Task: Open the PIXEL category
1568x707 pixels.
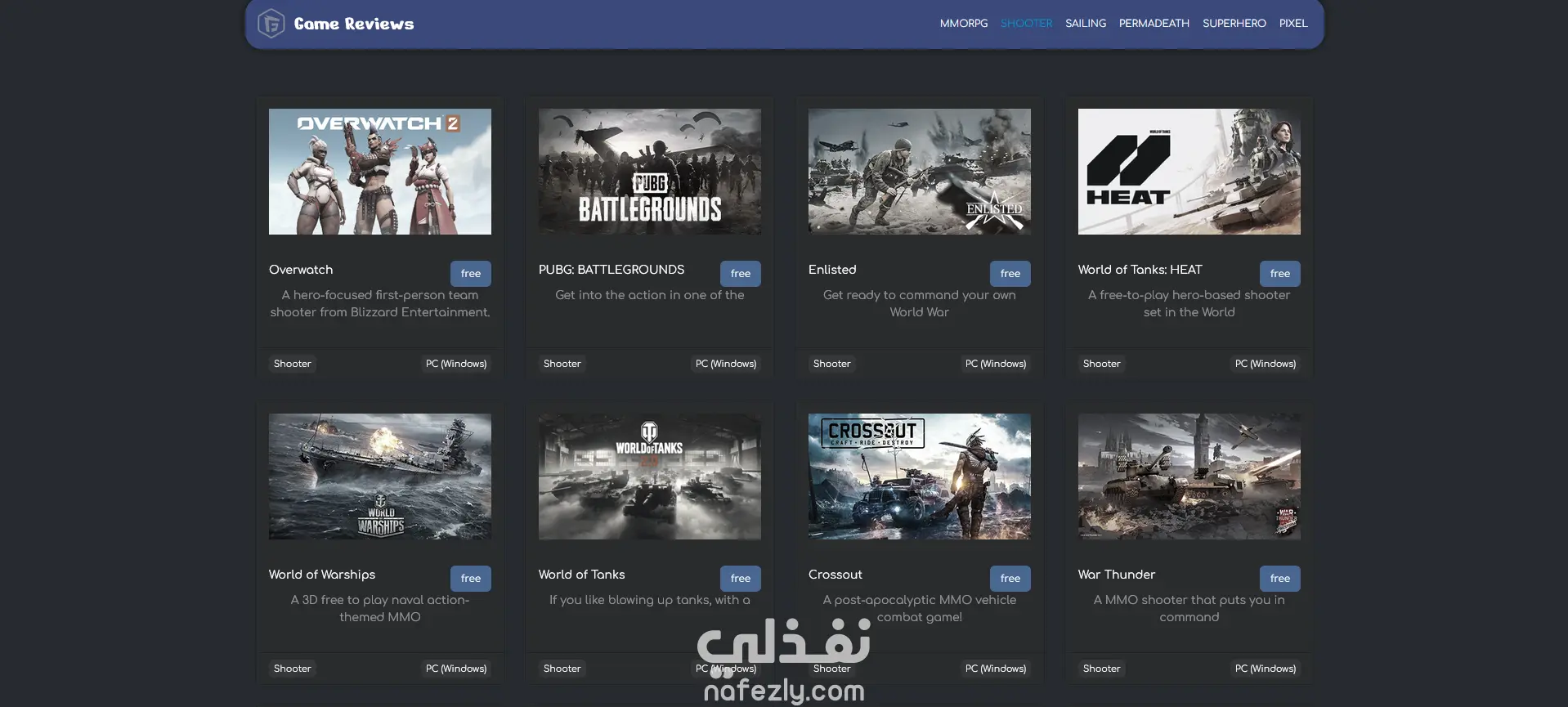Action: coord(1293,24)
